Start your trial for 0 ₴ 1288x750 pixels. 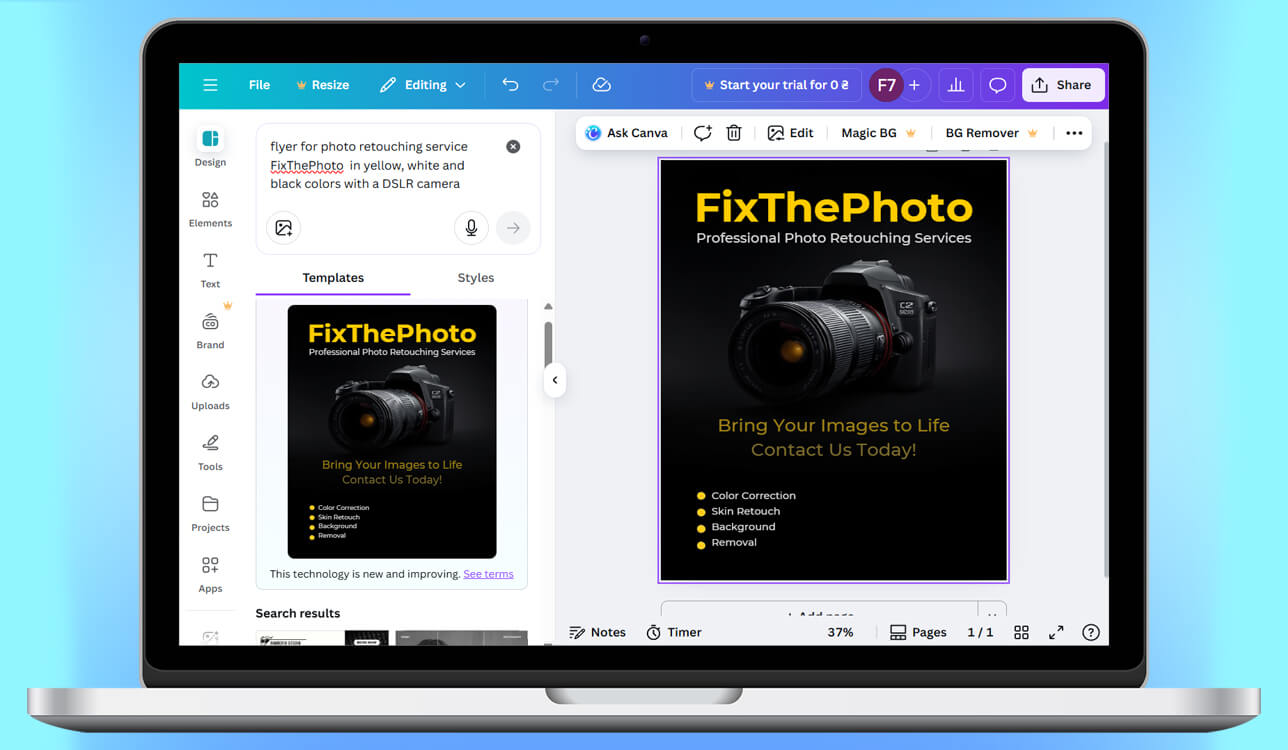click(x=777, y=85)
